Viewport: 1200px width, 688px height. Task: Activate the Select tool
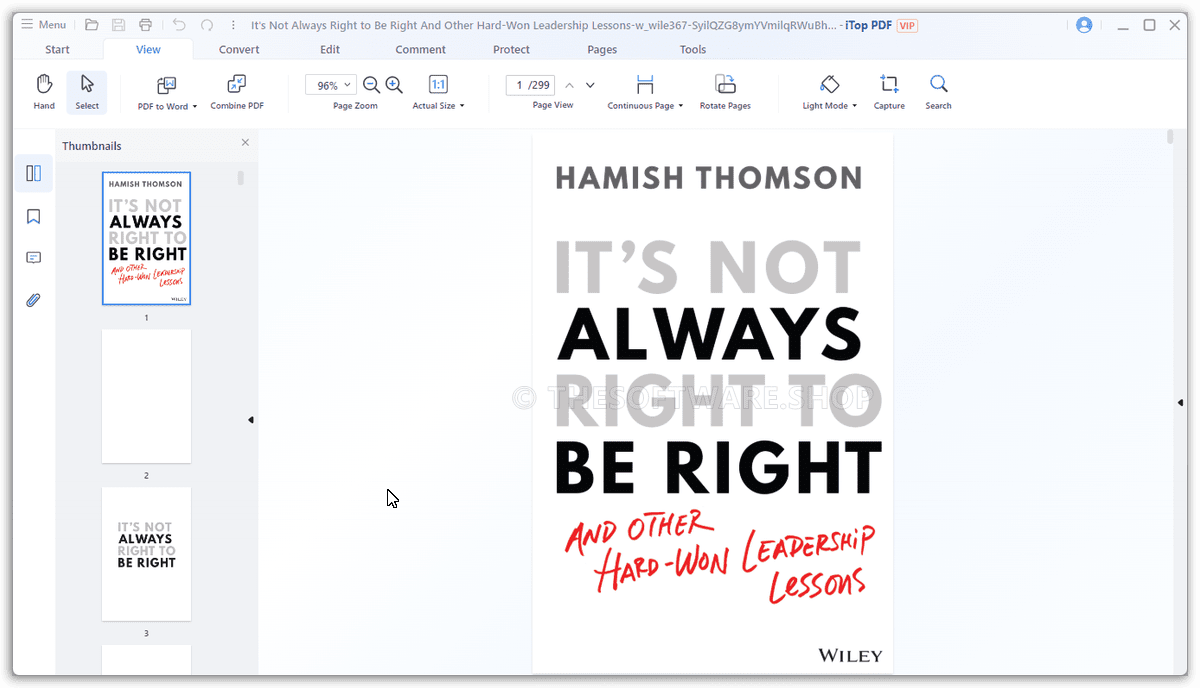pos(87,92)
